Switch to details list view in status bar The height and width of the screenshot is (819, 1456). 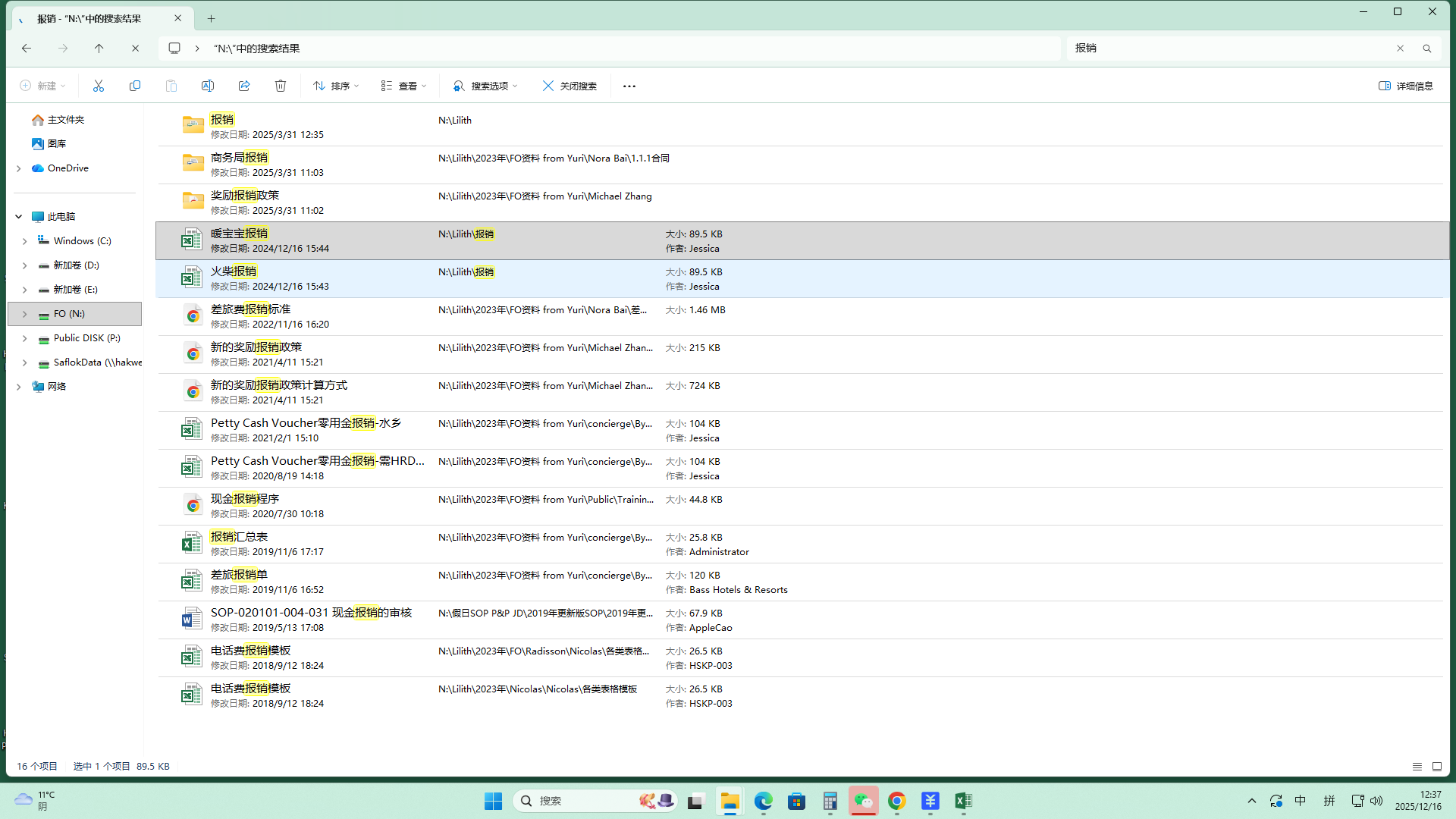[1417, 767]
